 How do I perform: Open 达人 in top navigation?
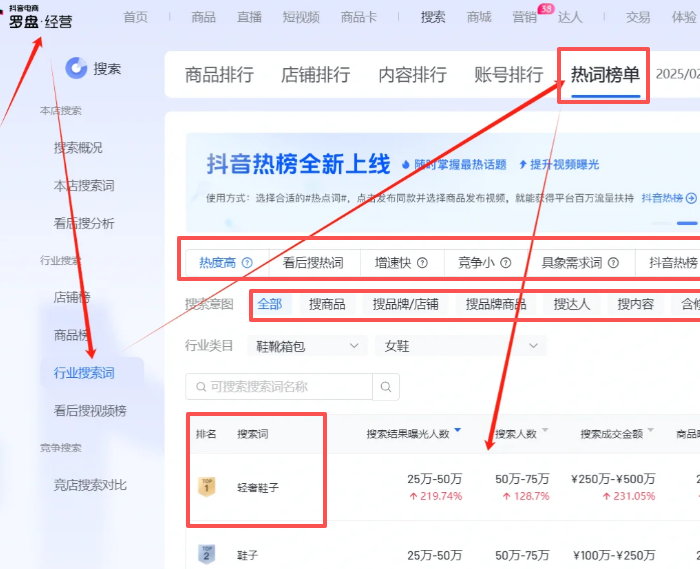[570, 17]
